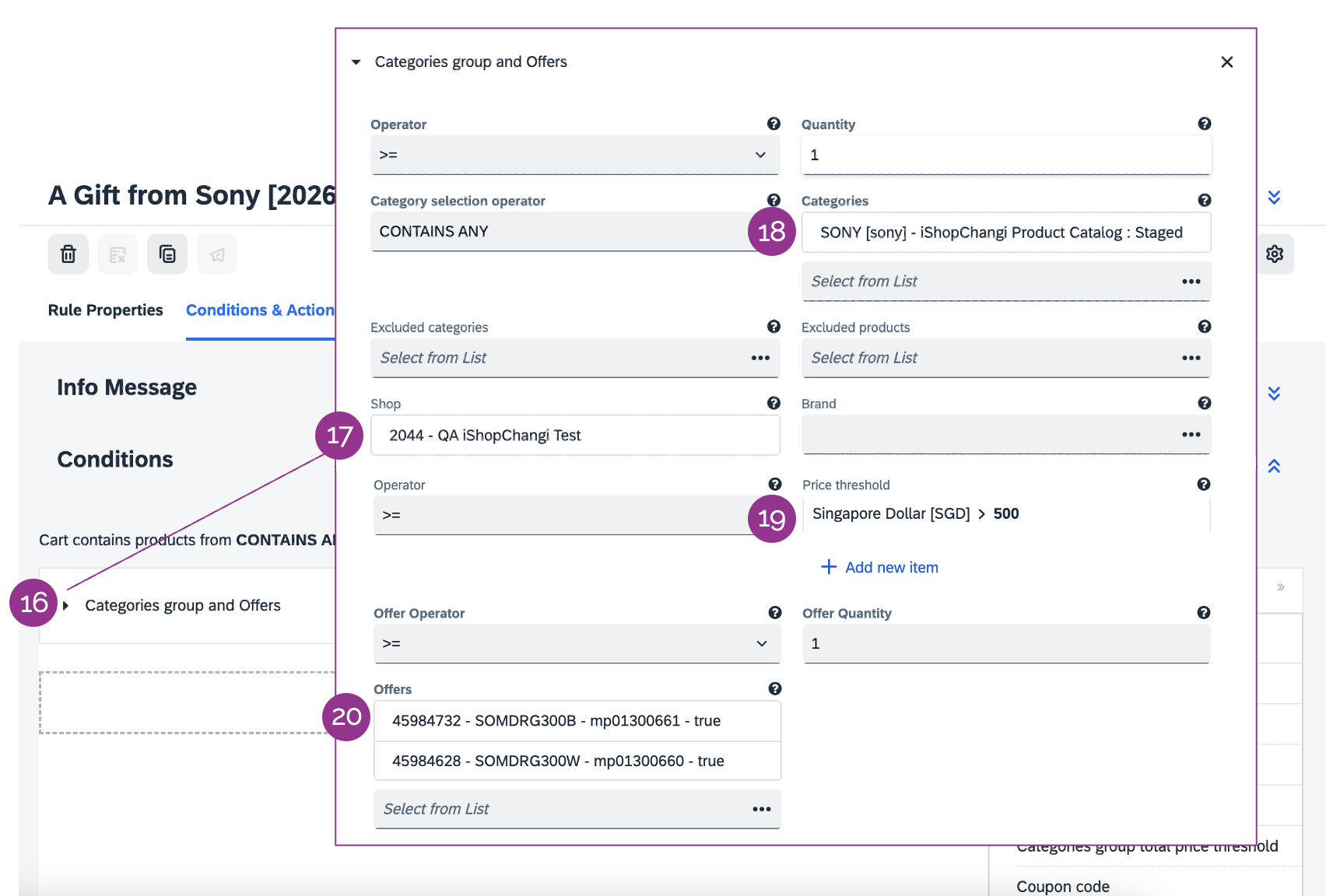Click the Quantity input field
Image resolution: width=1326 pixels, height=896 pixels.
click(x=1005, y=155)
